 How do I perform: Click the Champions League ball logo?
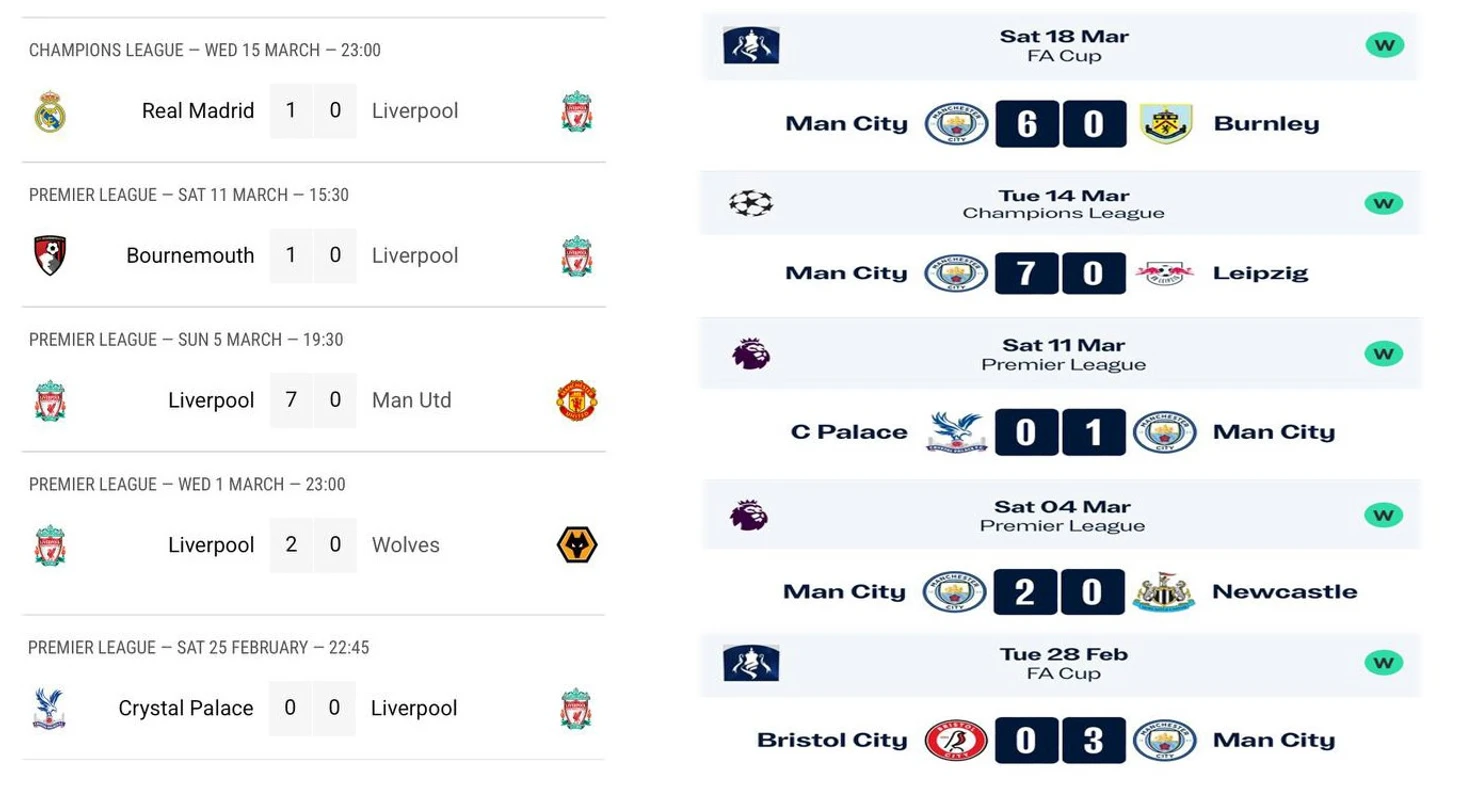tap(751, 204)
